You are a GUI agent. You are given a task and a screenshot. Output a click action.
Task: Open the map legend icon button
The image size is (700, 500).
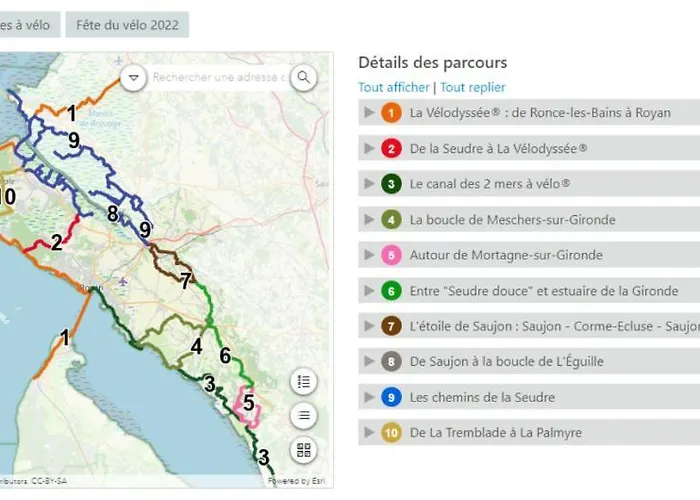305,381
